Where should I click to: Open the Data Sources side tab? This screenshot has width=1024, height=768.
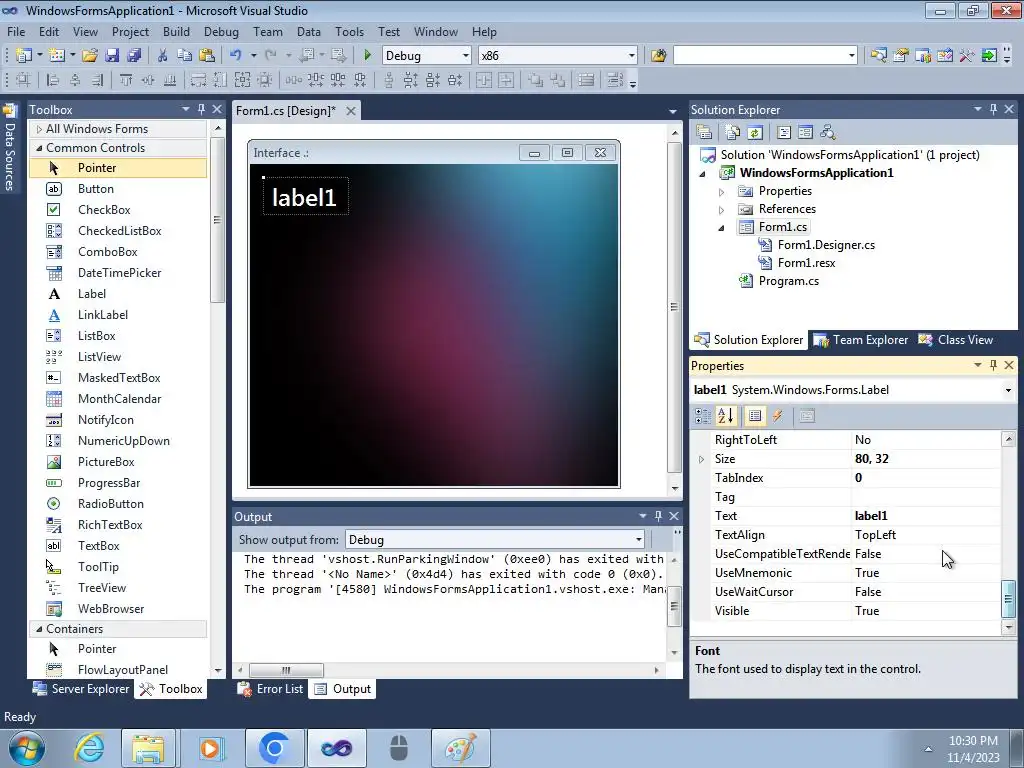pos(9,147)
